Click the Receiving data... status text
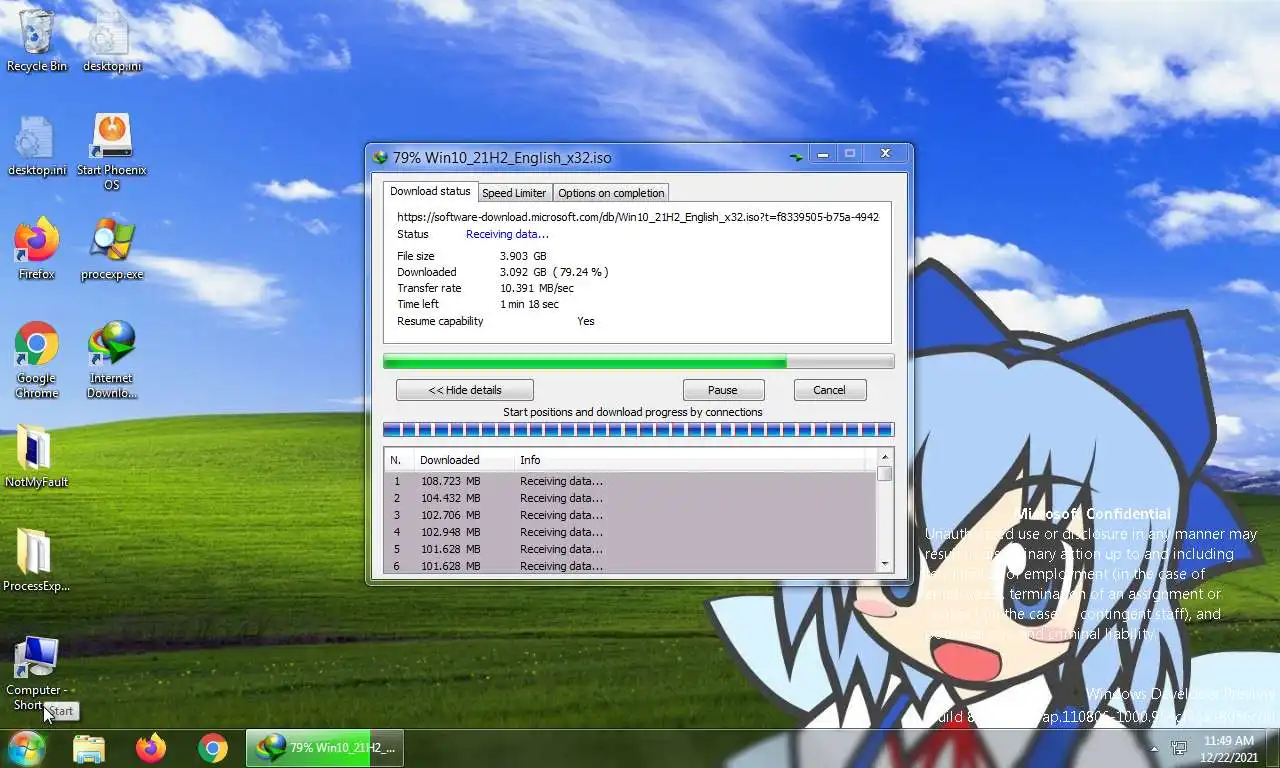Viewport: 1280px width, 768px height. (507, 234)
